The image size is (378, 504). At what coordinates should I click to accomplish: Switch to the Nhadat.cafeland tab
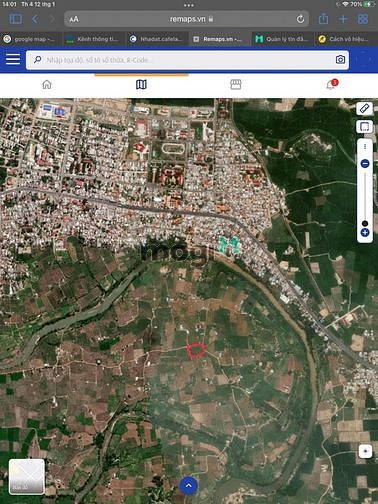pyautogui.click(x=157, y=39)
